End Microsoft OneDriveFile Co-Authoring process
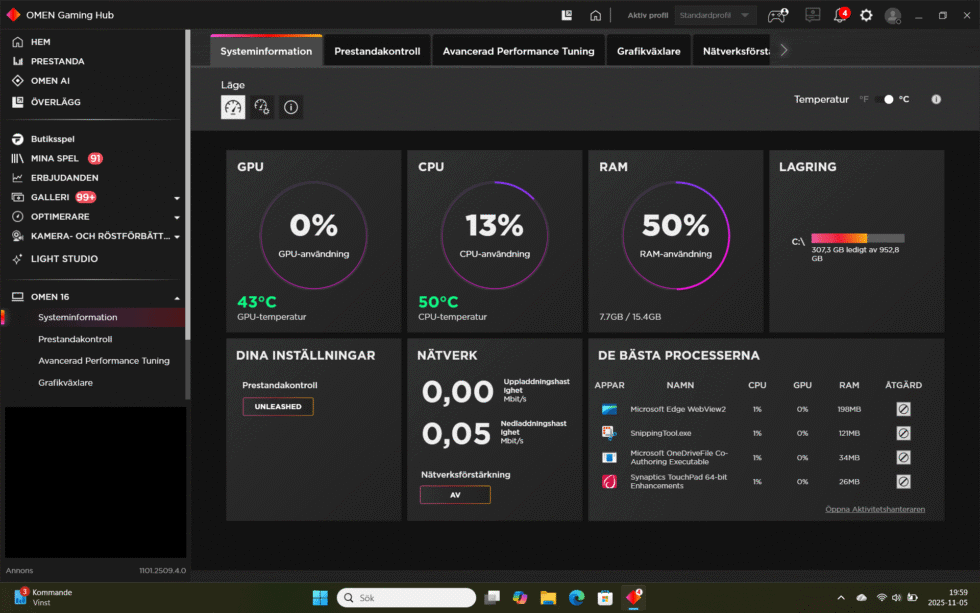The height and width of the screenshot is (613, 980). [x=903, y=457]
